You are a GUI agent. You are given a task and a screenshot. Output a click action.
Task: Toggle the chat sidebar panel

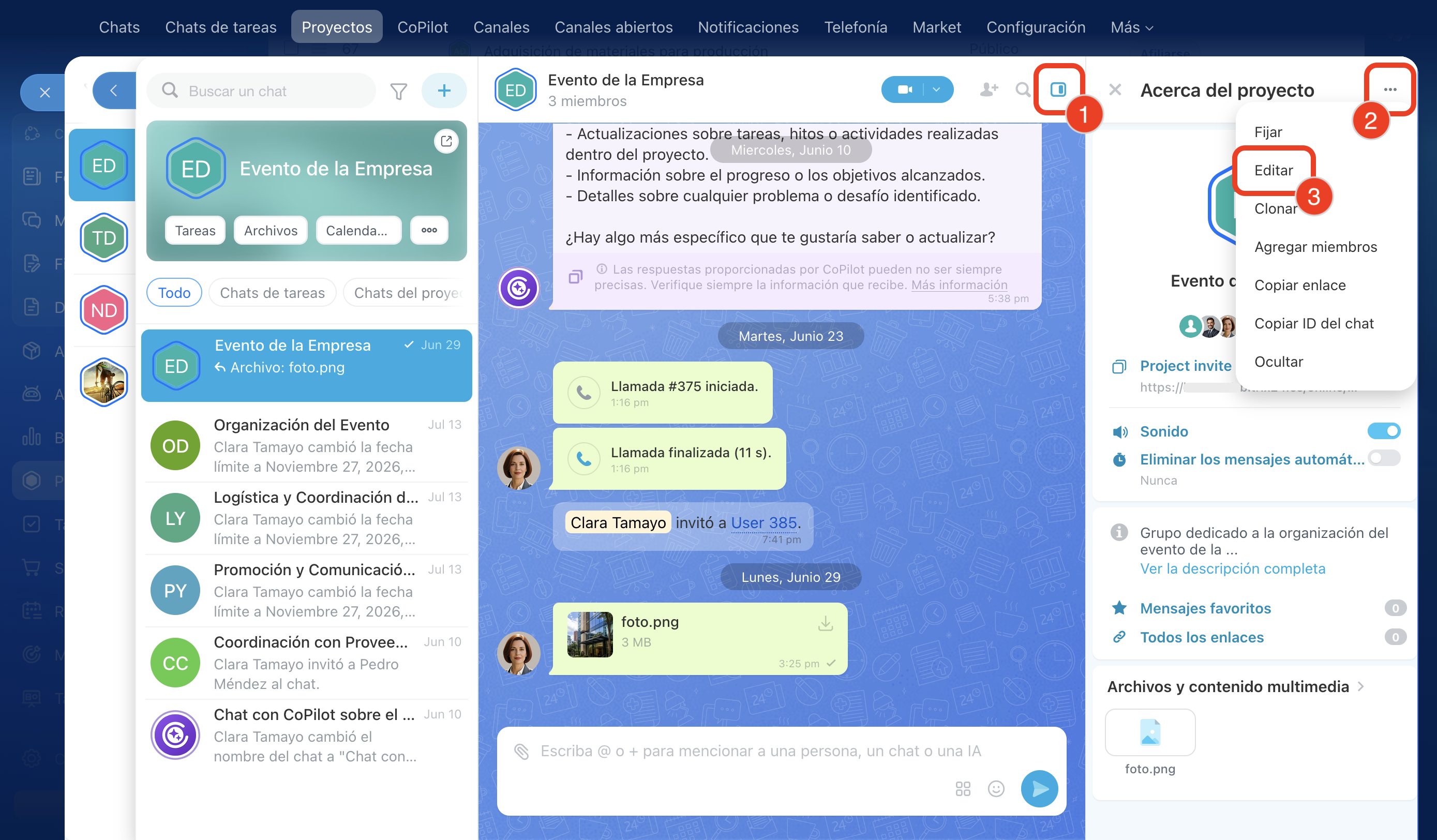[x=1058, y=89]
